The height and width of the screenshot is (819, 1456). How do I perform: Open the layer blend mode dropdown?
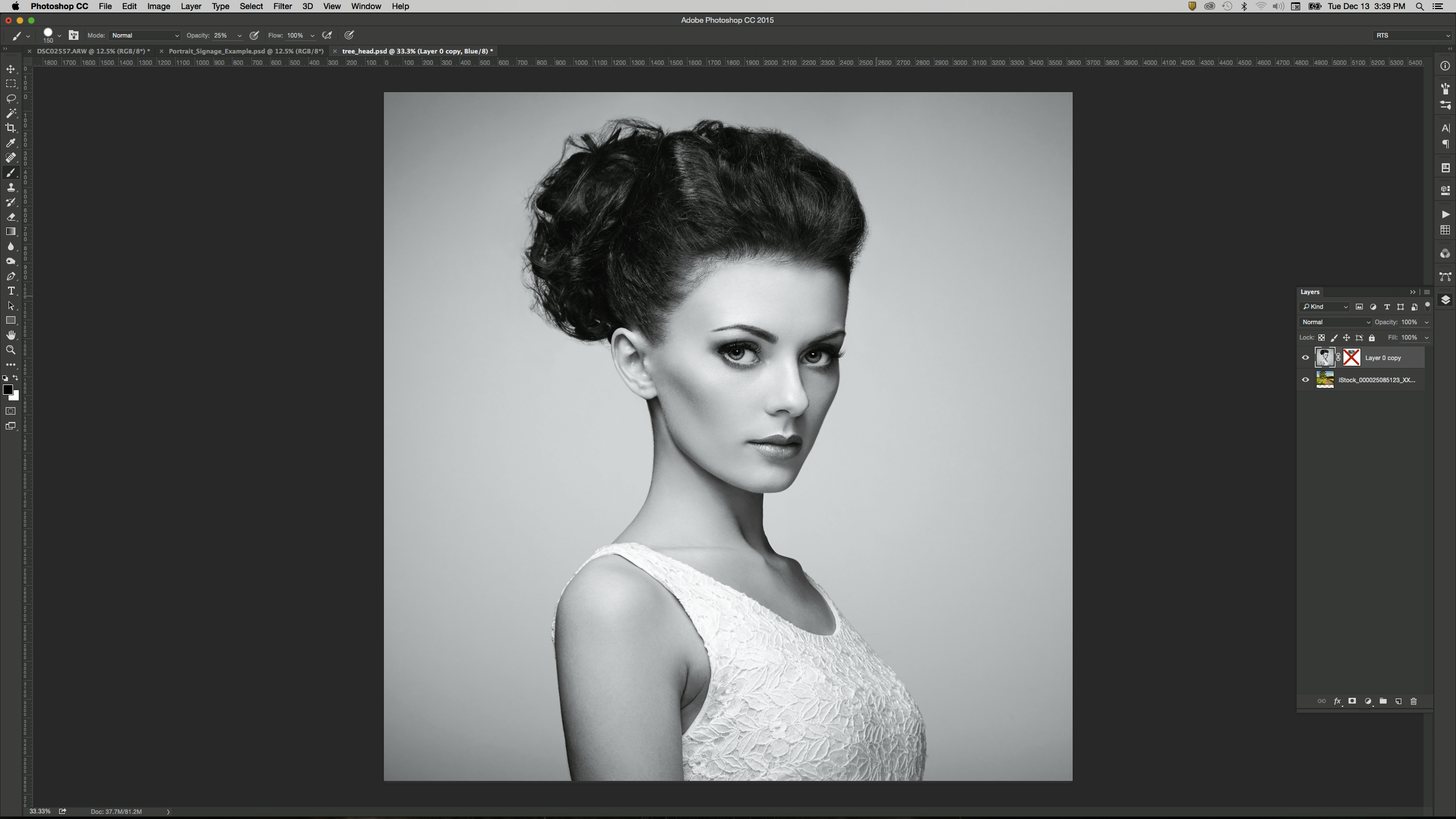tap(1335, 322)
